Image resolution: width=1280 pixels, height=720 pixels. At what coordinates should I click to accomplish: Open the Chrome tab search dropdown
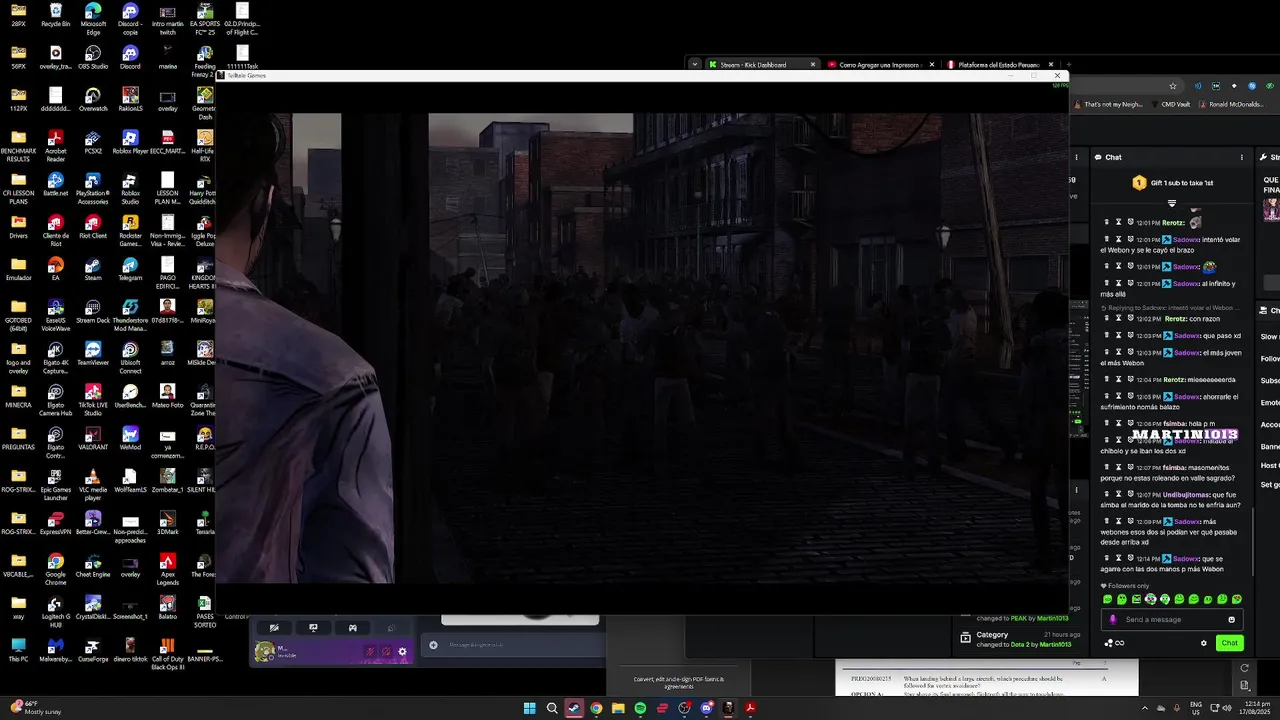694,64
